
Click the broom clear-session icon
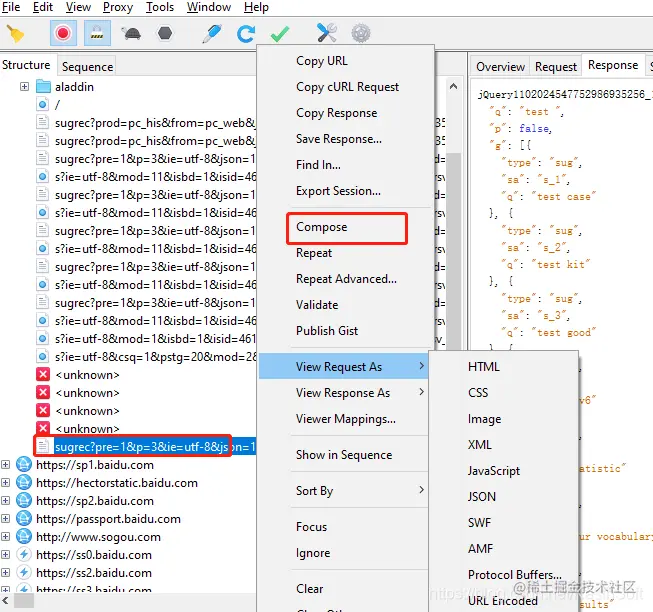15,34
